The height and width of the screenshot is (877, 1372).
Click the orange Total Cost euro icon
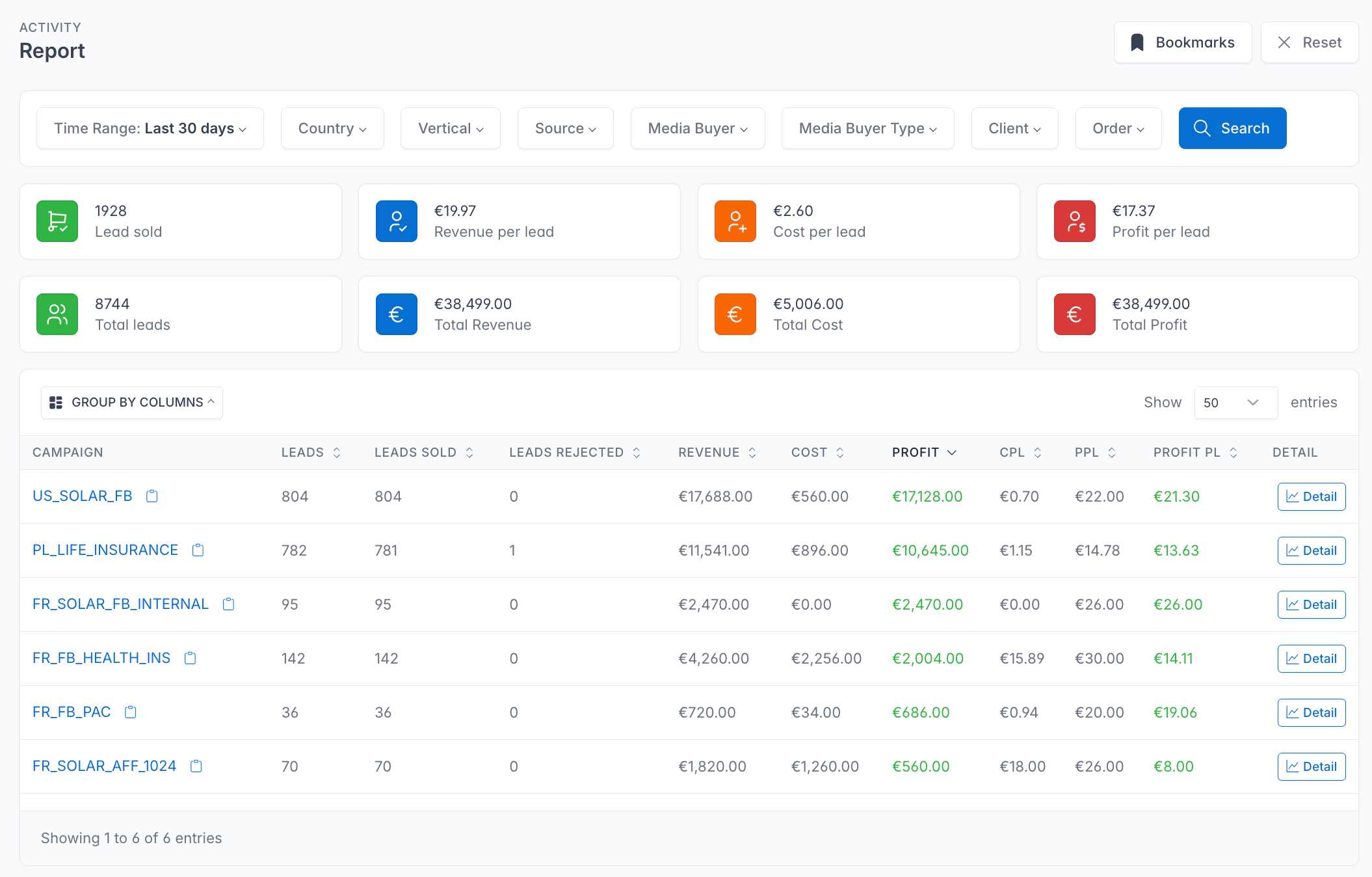click(735, 314)
